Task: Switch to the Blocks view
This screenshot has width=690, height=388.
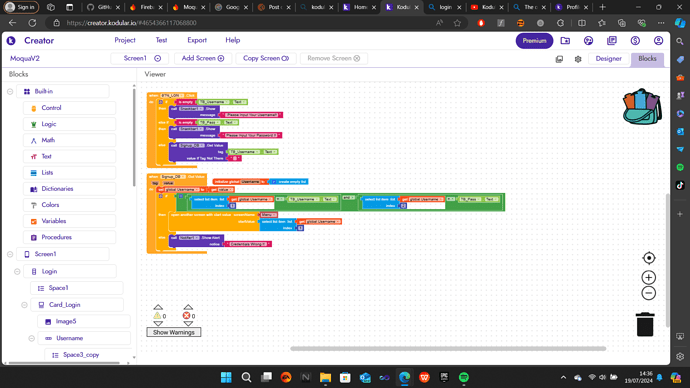Action: coord(647,59)
